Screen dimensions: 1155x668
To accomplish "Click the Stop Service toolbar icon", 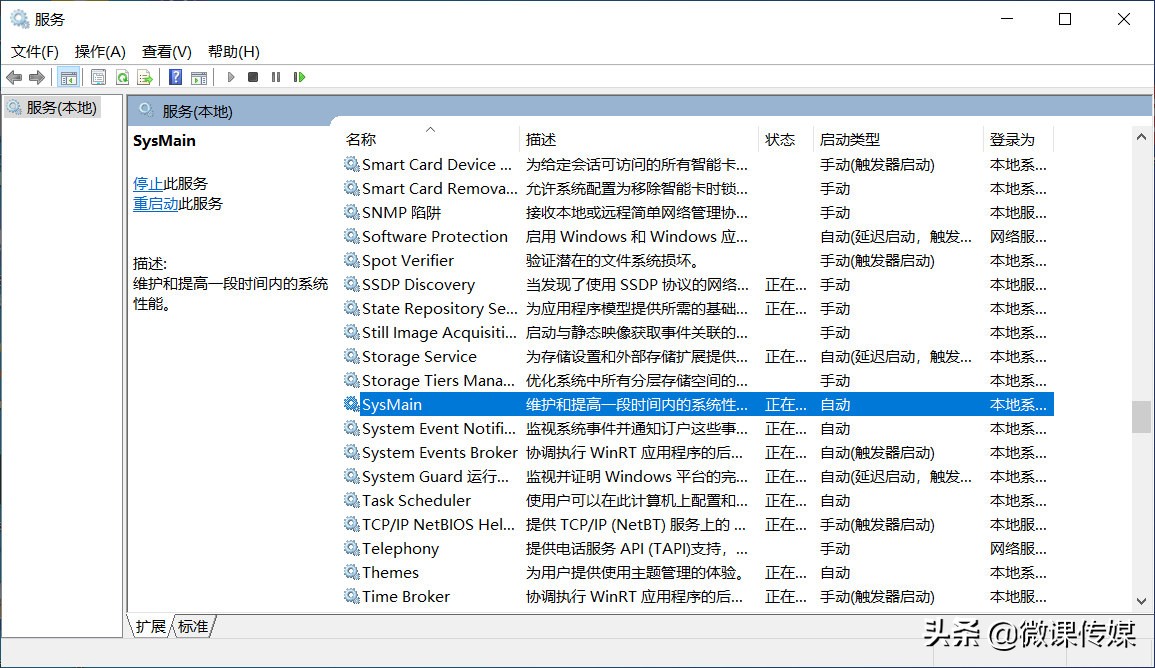I will pos(252,77).
